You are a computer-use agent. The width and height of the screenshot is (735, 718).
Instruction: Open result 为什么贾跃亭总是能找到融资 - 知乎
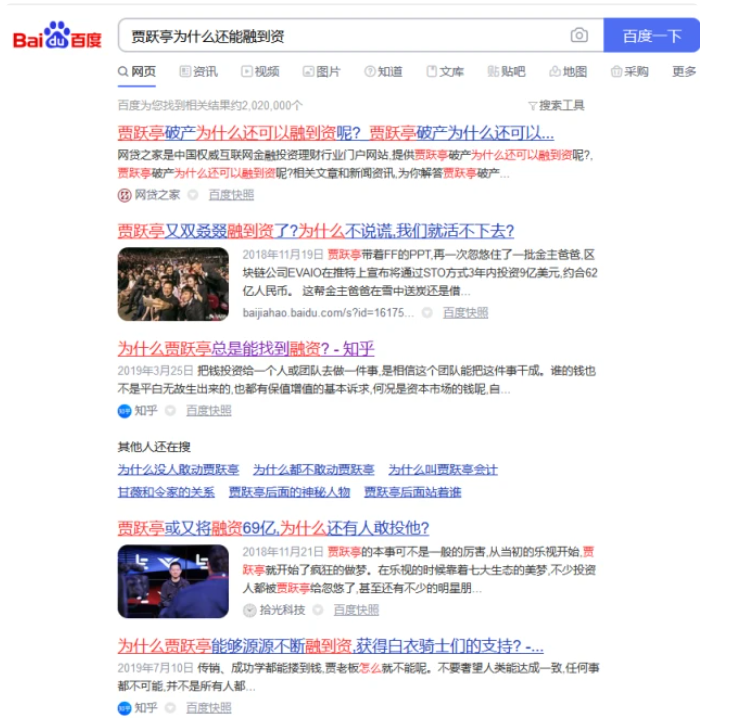tap(245, 348)
